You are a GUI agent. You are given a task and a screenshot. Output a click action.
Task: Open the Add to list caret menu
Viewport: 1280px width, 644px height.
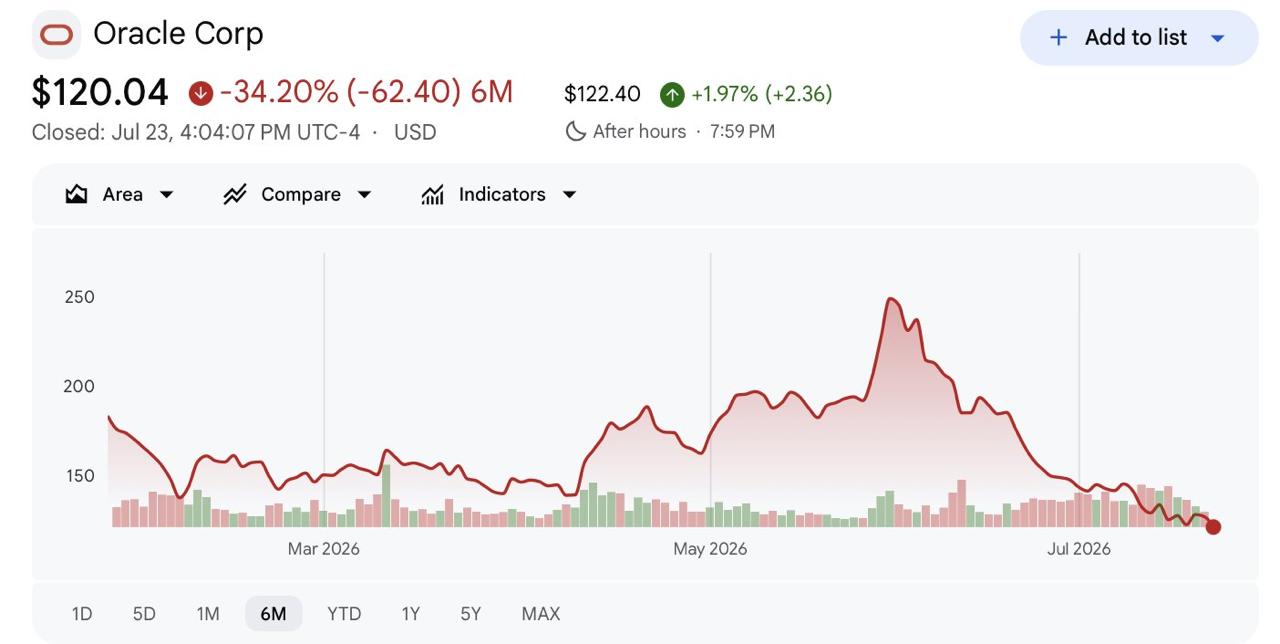point(1217,38)
